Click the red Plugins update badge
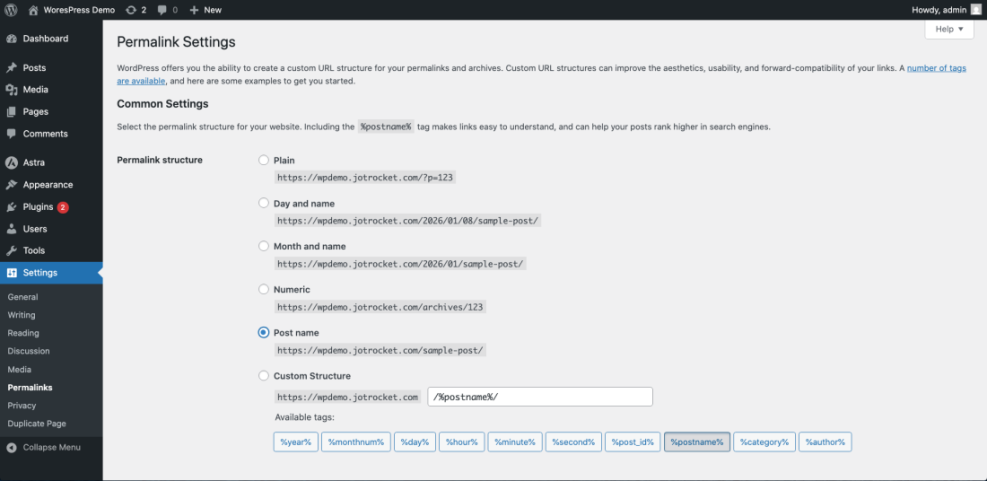This screenshot has height=481, width=987. (x=62, y=207)
